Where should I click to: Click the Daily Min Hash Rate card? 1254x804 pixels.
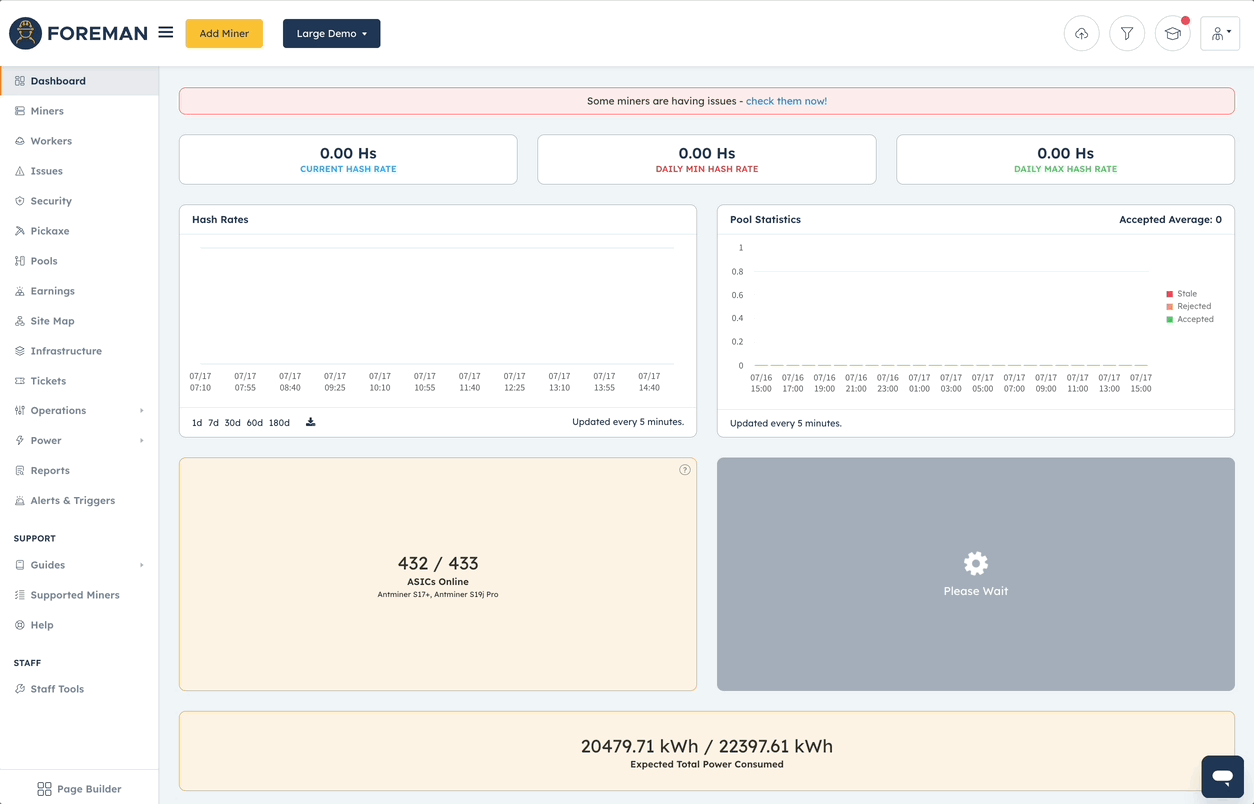tap(707, 160)
